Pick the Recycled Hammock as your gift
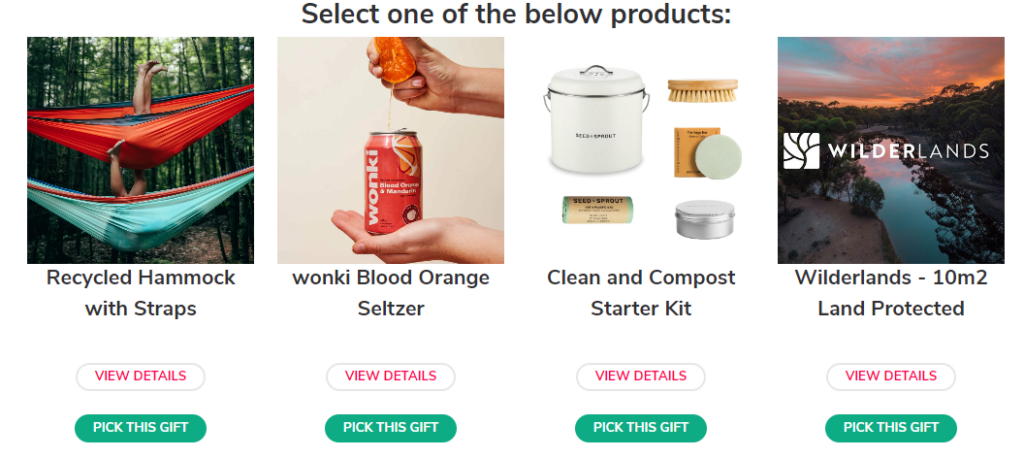 pos(140,428)
